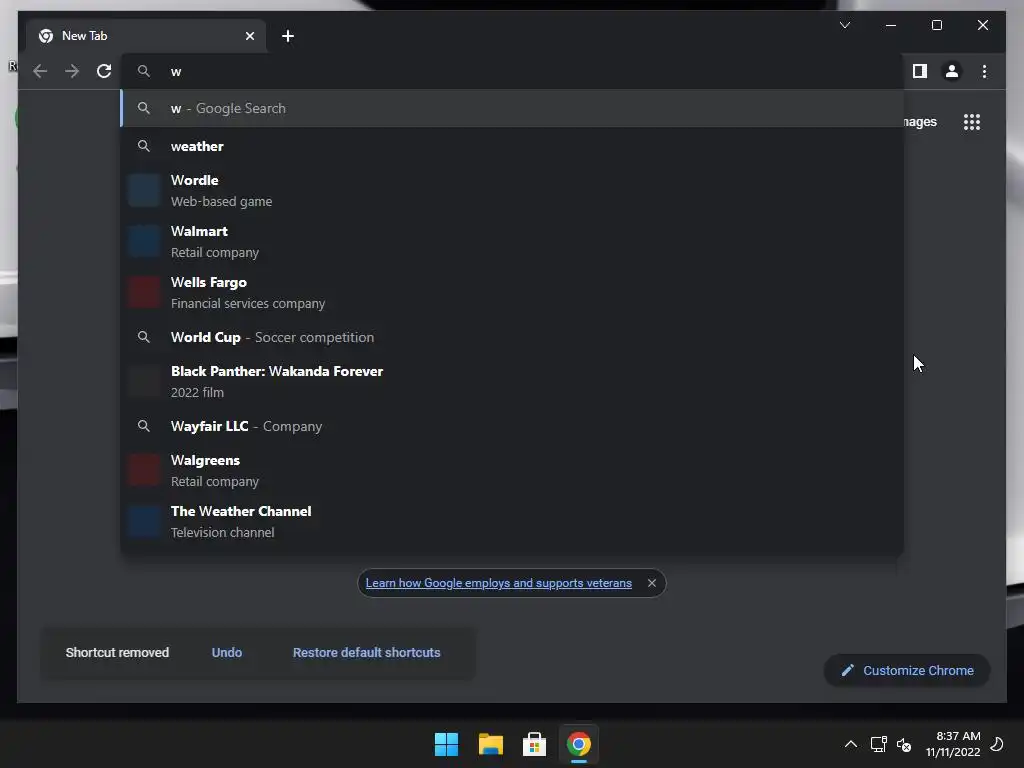The image size is (1024, 768).
Task: Click the browser Forward arrow
Action: (72, 71)
